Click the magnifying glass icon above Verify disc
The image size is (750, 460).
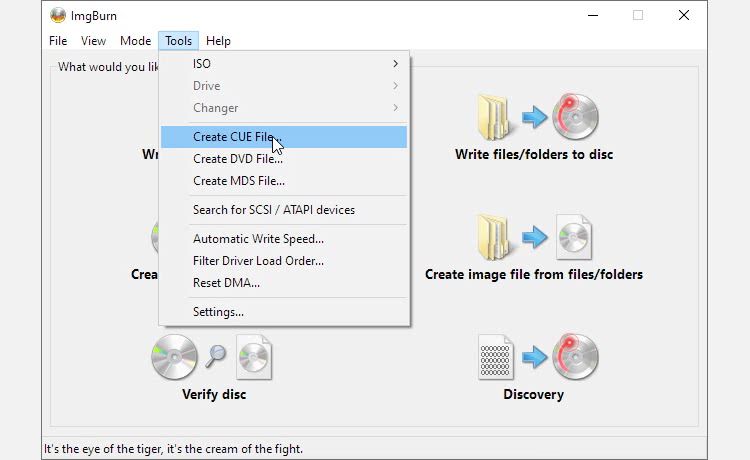[x=216, y=356]
